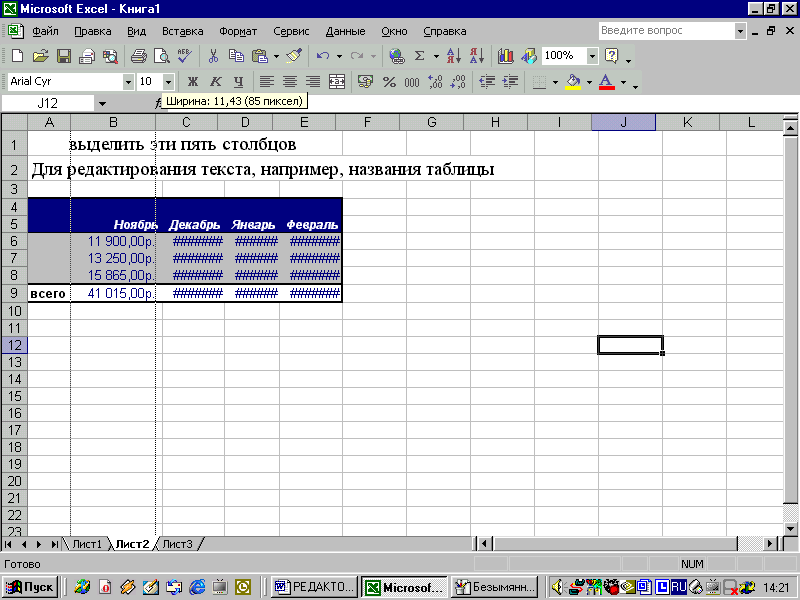800x600 pixels.
Task: Toggle center alignment
Action: (290, 82)
